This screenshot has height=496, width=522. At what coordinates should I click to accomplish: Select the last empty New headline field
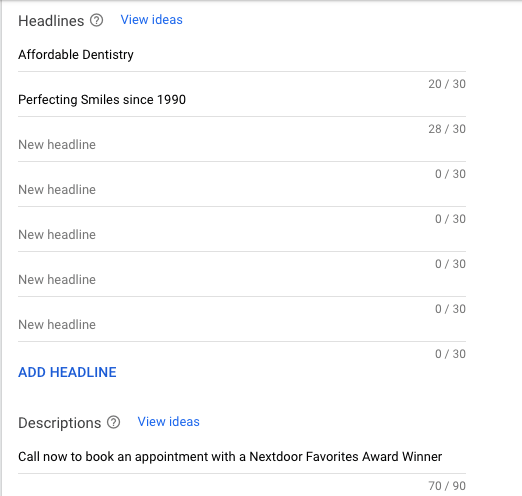point(242,325)
